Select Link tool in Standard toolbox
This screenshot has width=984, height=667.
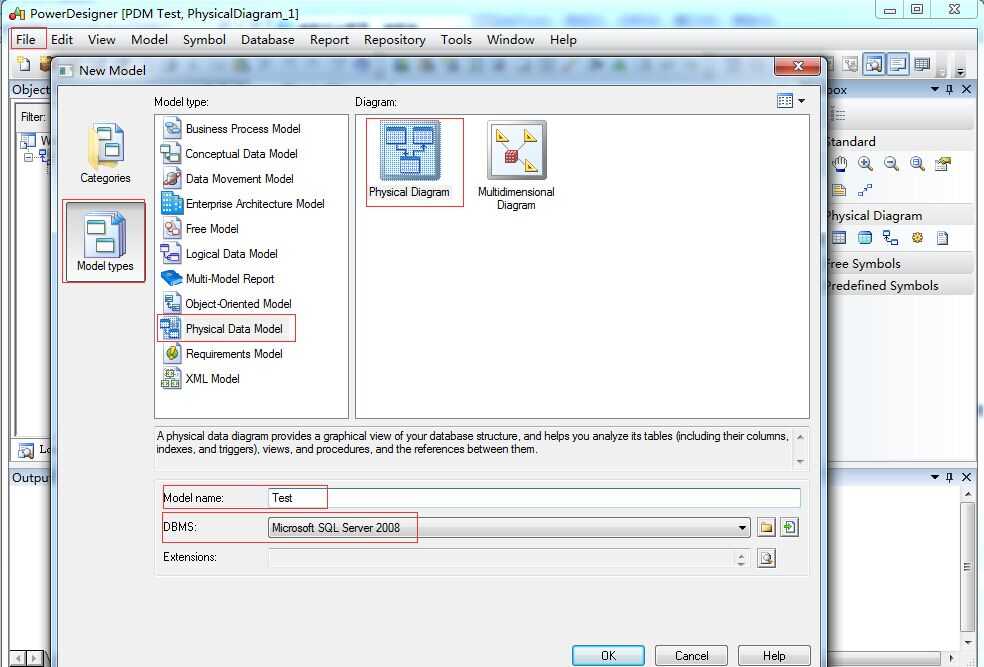pos(865,190)
